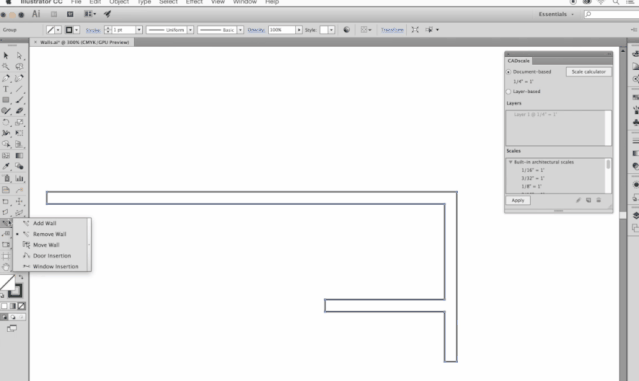The width and height of the screenshot is (639, 381).
Task: Open the Opacity dropdown arrow
Action: point(299,30)
